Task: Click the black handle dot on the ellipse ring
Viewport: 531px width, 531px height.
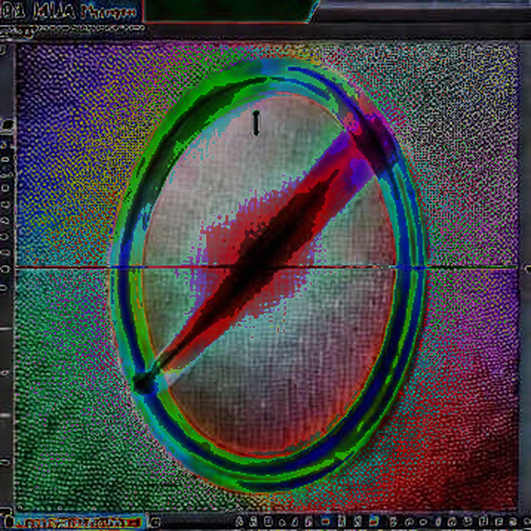Action: [x=143, y=383]
